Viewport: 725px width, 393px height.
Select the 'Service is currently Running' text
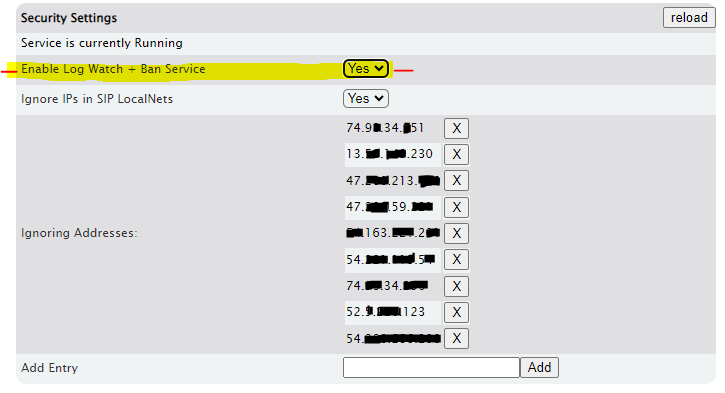tap(102, 43)
